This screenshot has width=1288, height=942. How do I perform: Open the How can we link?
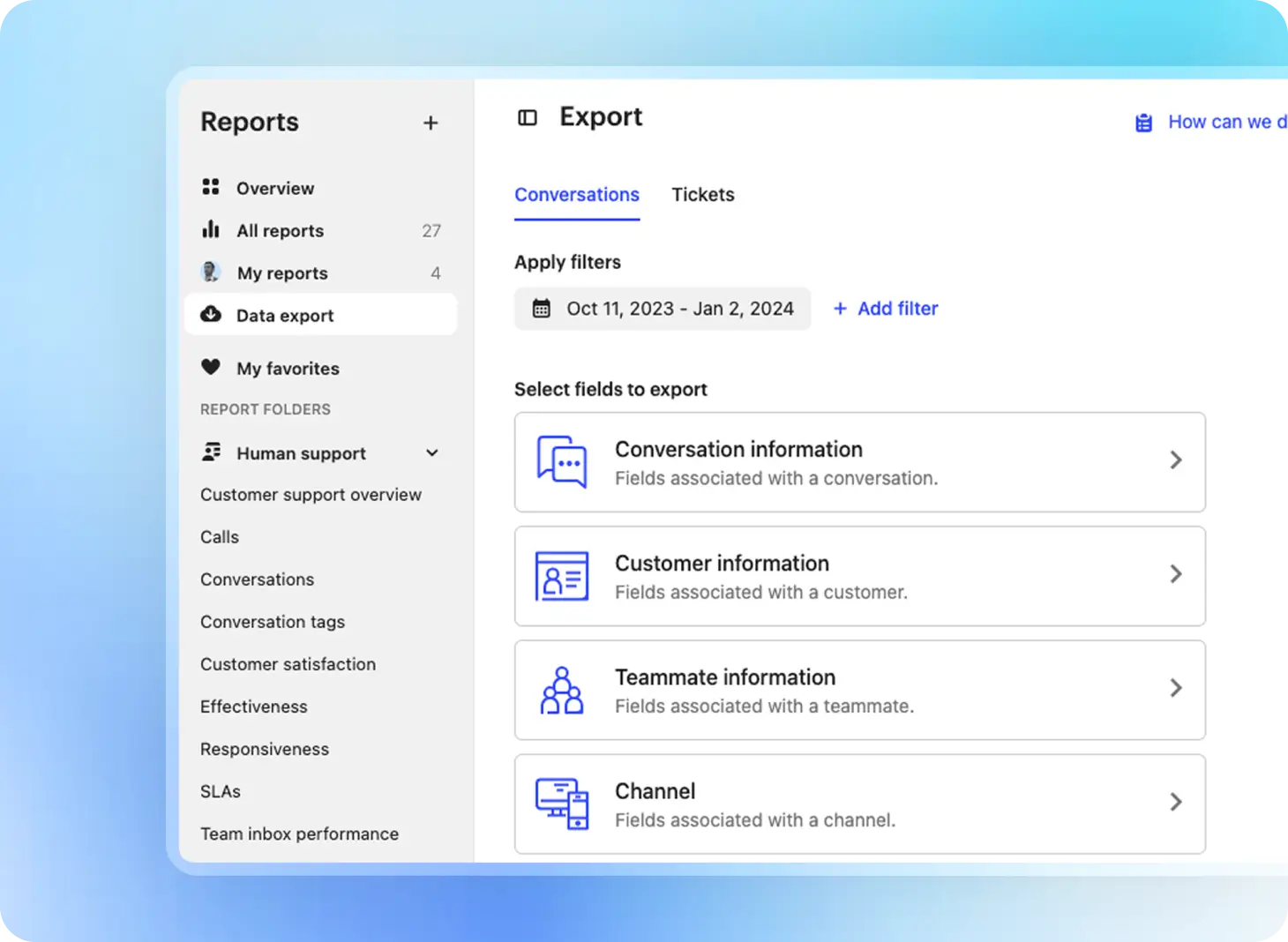(x=1227, y=122)
